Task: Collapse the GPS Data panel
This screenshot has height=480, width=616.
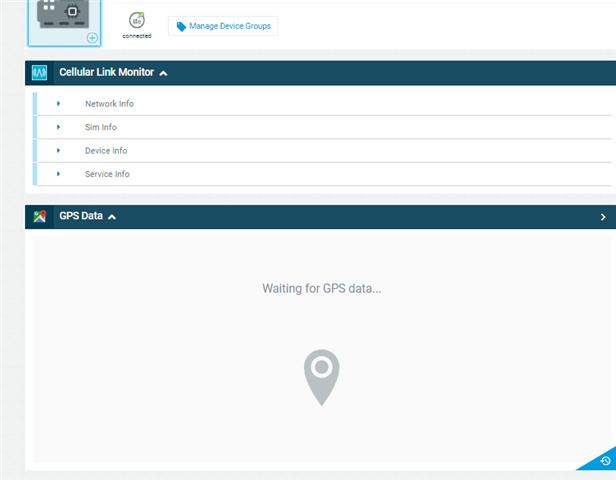Action: coord(112,217)
